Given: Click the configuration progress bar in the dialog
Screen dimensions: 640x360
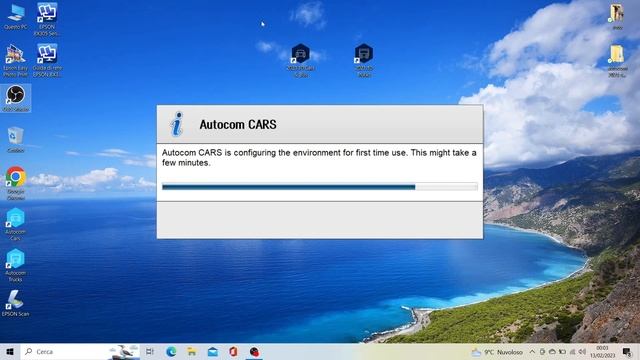Looking at the screenshot, I should (320, 187).
